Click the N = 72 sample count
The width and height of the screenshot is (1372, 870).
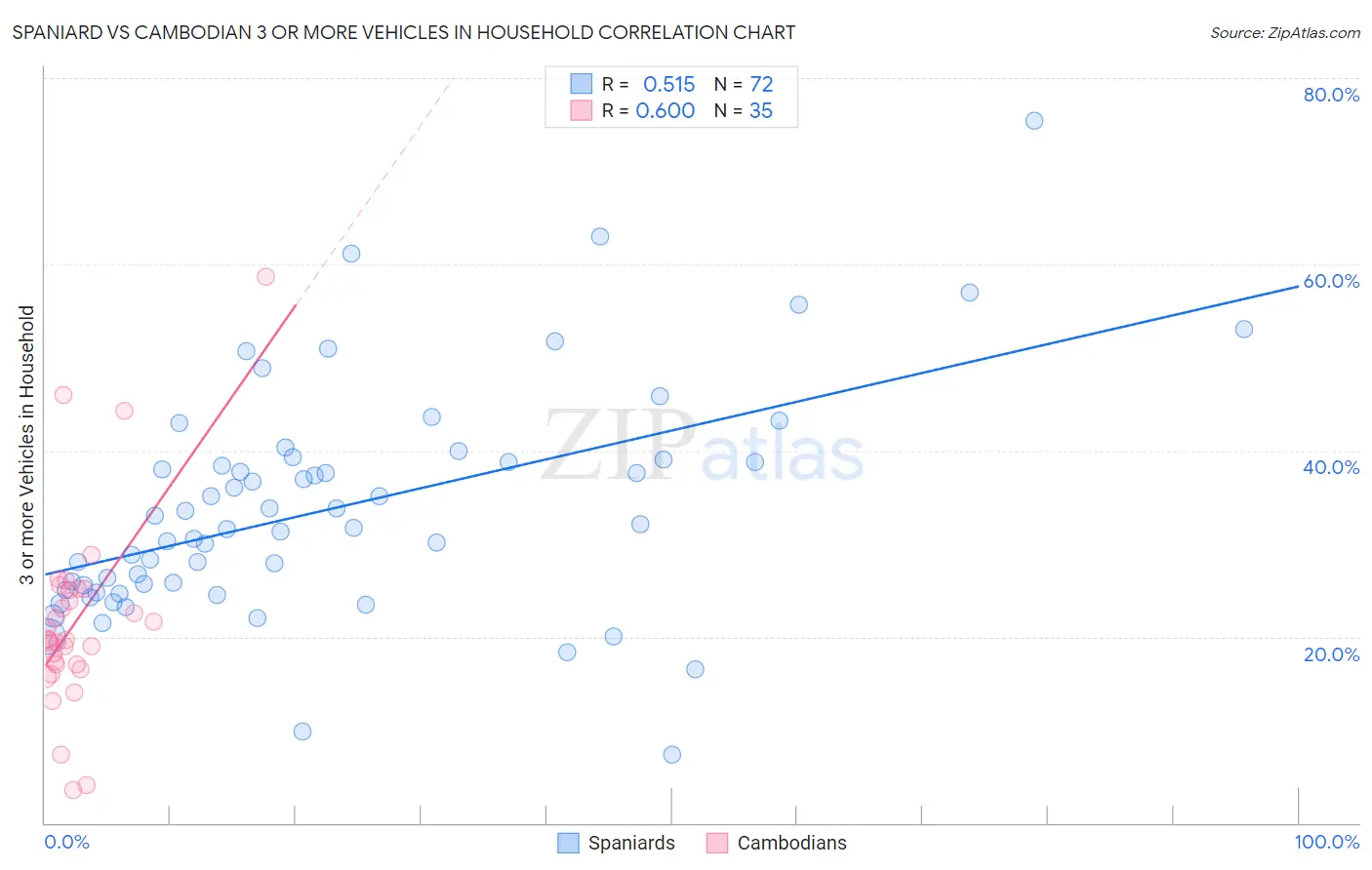click(x=744, y=84)
